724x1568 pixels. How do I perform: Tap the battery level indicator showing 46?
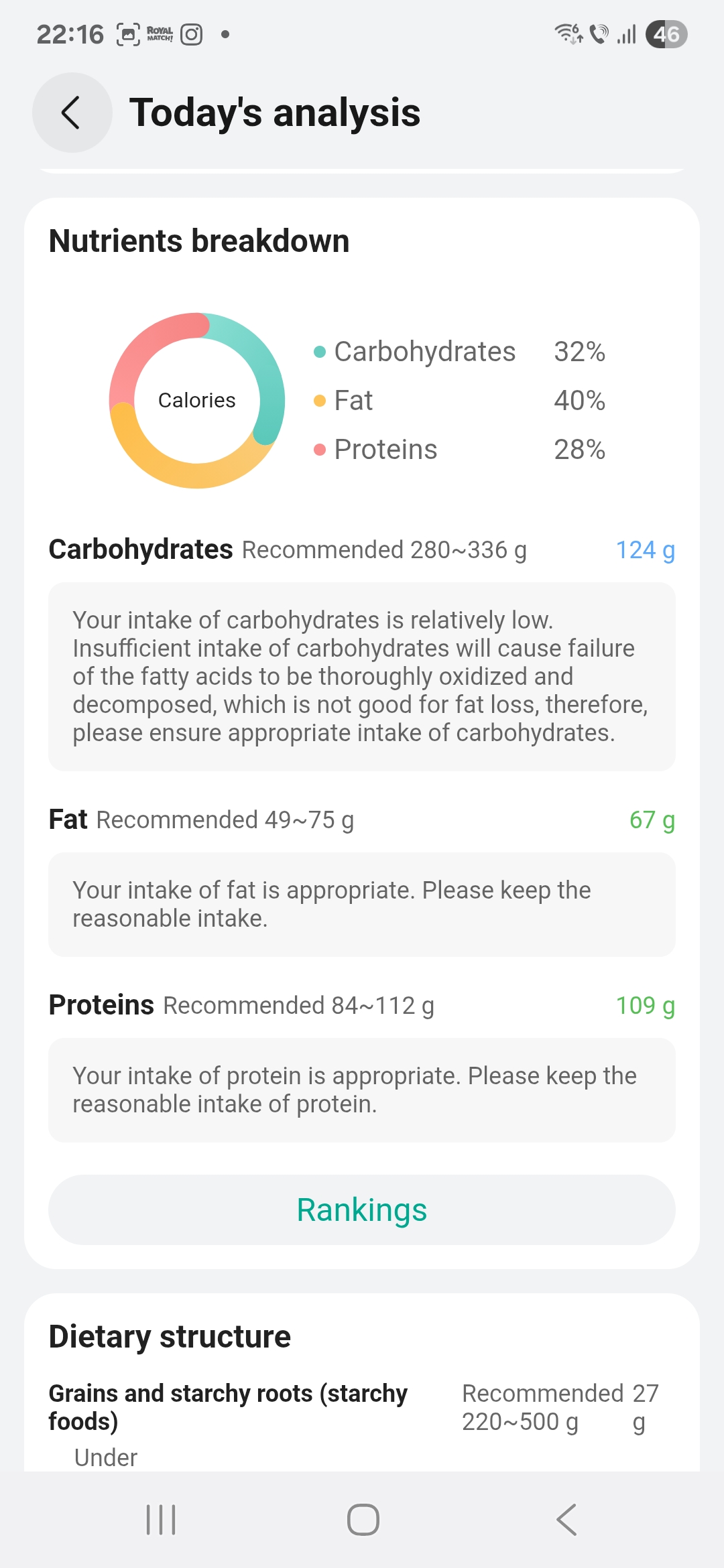(x=666, y=34)
